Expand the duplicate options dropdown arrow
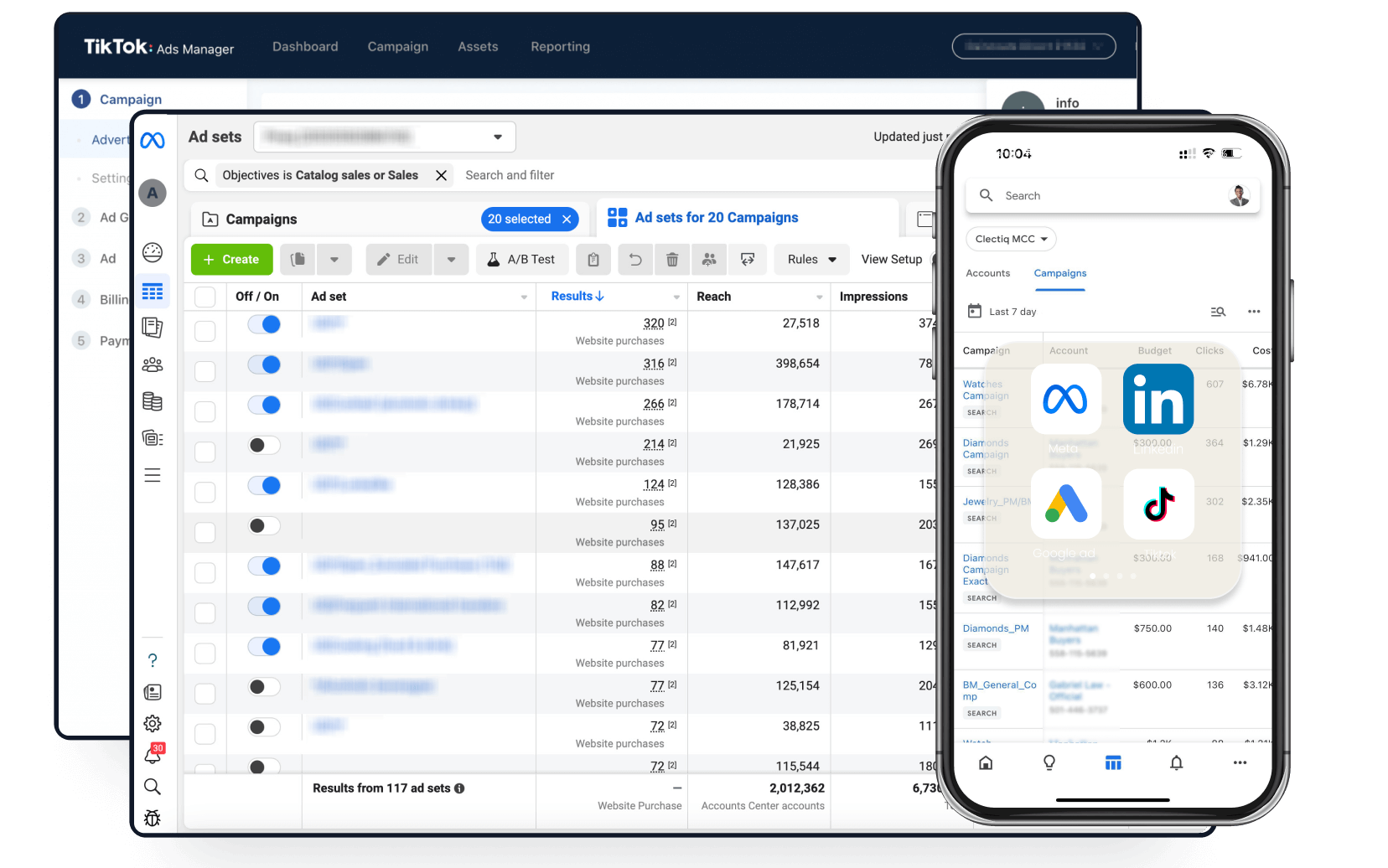Screen dimensions: 1388x868 [334, 260]
